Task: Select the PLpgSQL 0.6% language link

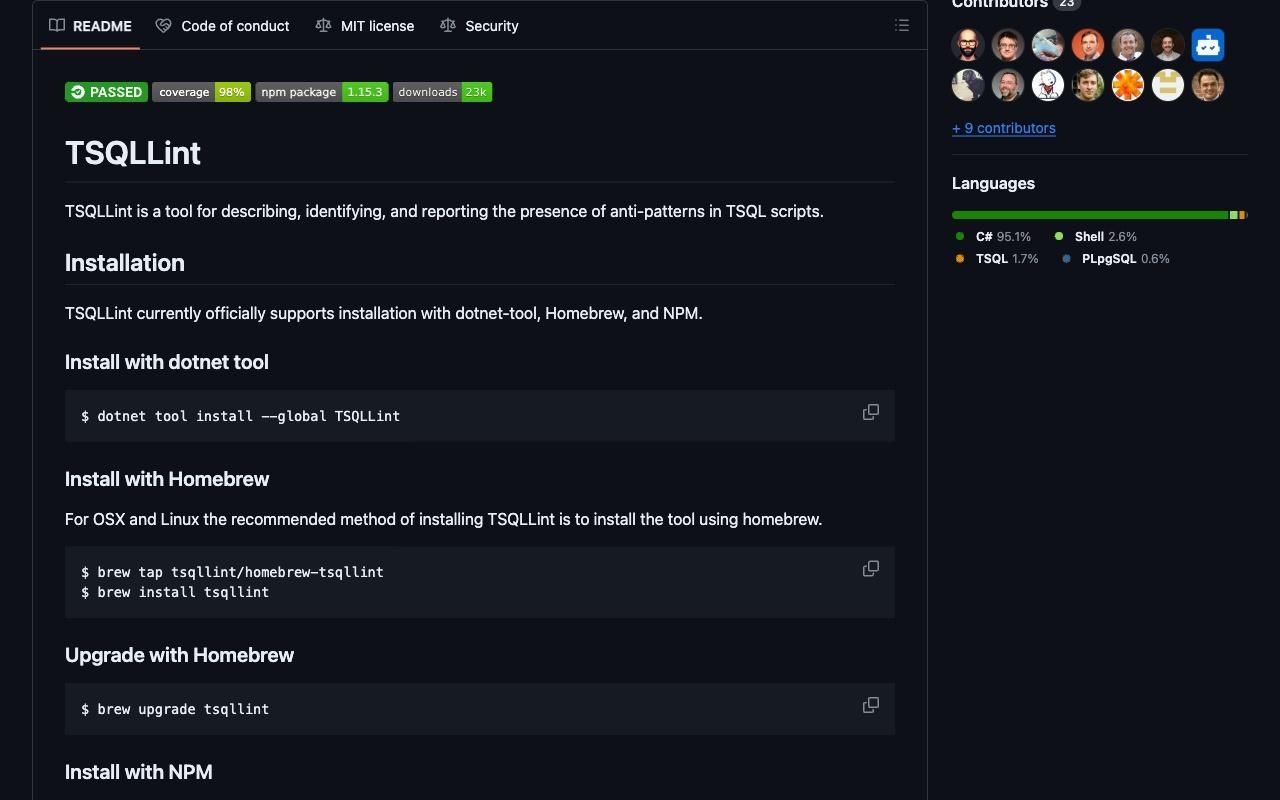Action: (x=1115, y=259)
